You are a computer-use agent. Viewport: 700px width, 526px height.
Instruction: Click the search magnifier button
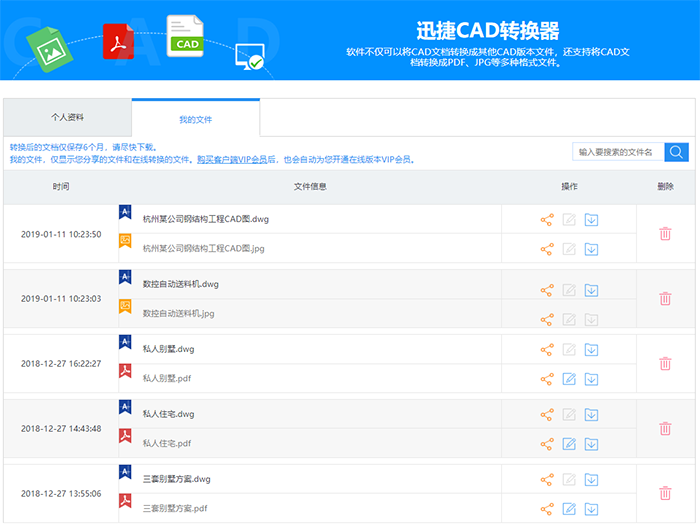[x=676, y=152]
